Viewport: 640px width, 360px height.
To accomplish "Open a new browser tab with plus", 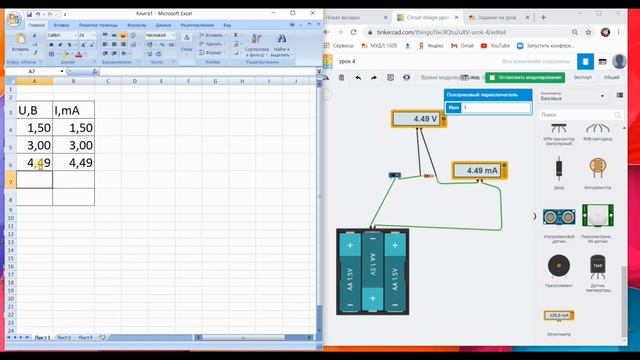I will click(x=543, y=18).
